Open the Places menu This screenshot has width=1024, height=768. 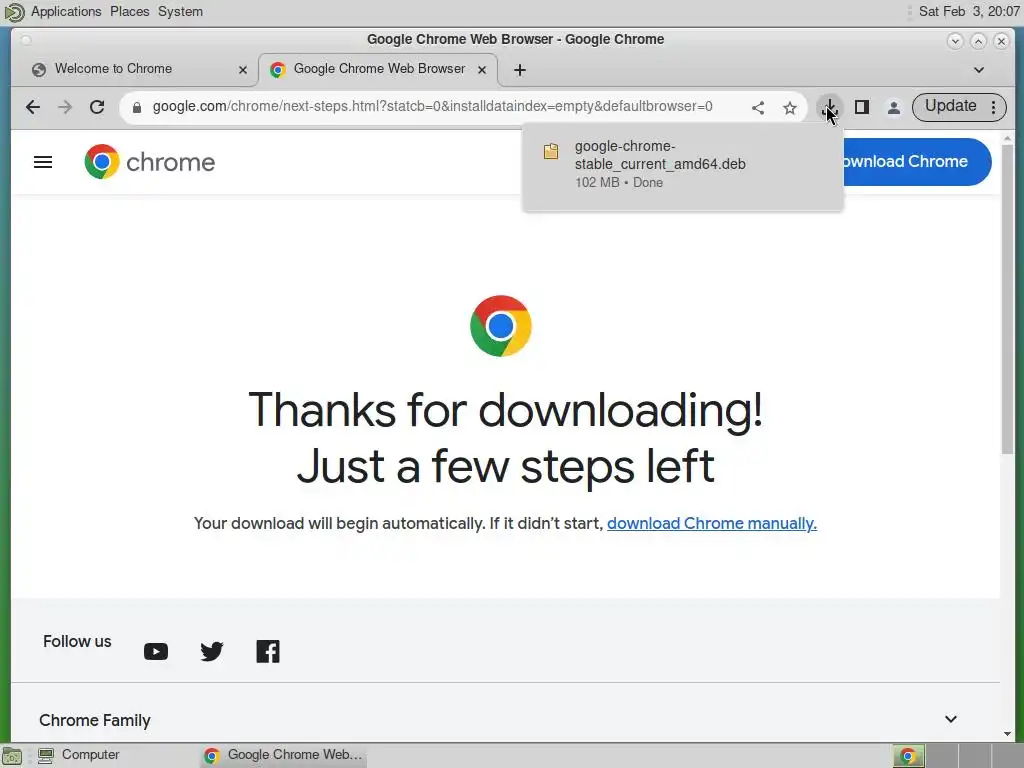129,12
